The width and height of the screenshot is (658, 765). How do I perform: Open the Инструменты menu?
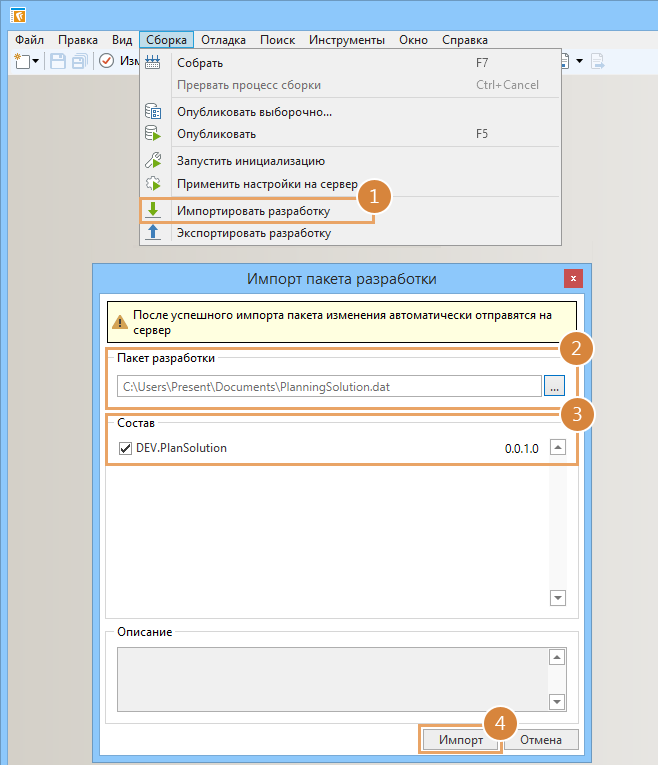pos(346,40)
